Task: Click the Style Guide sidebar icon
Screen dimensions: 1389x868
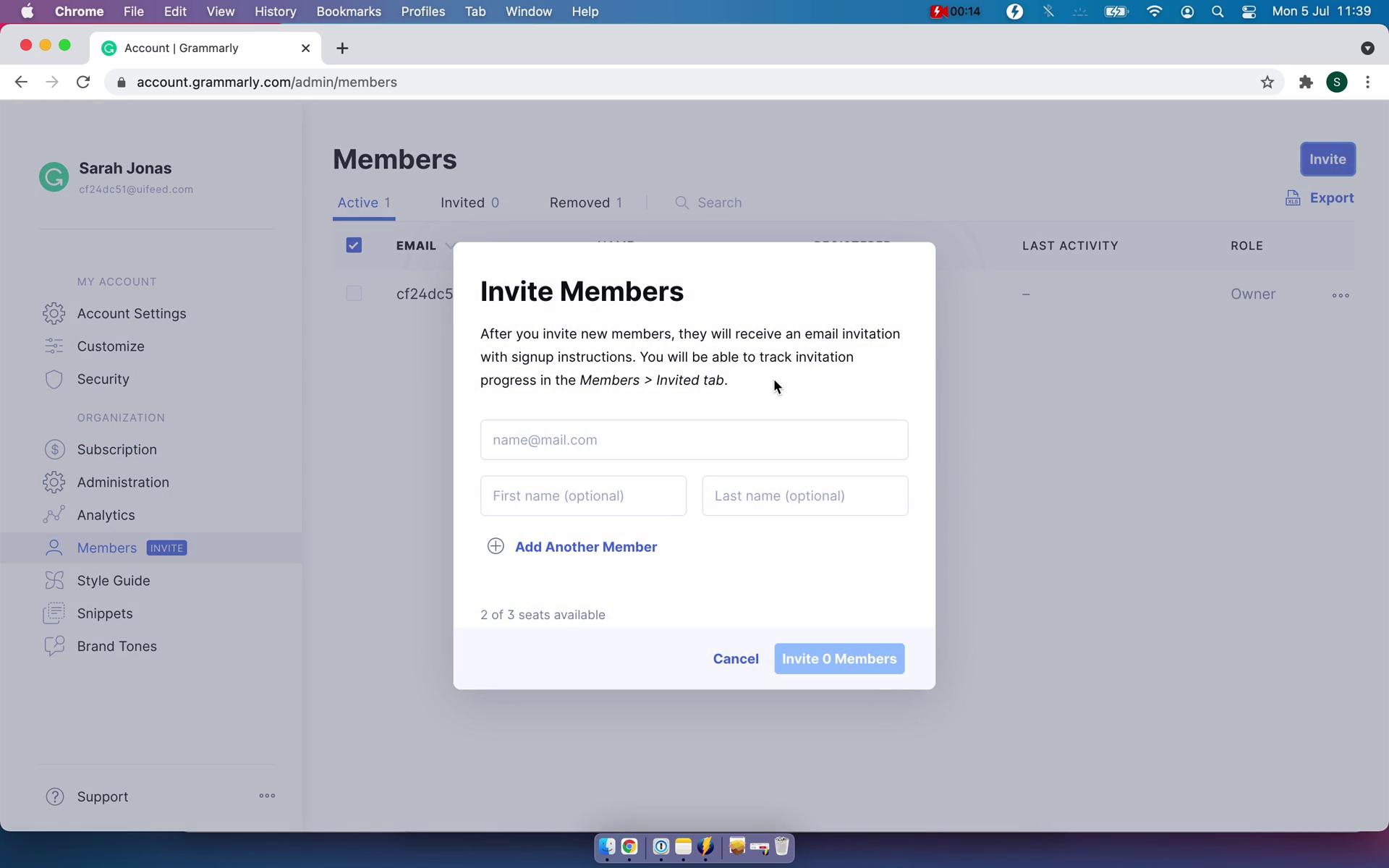Action: [x=53, y=580]
